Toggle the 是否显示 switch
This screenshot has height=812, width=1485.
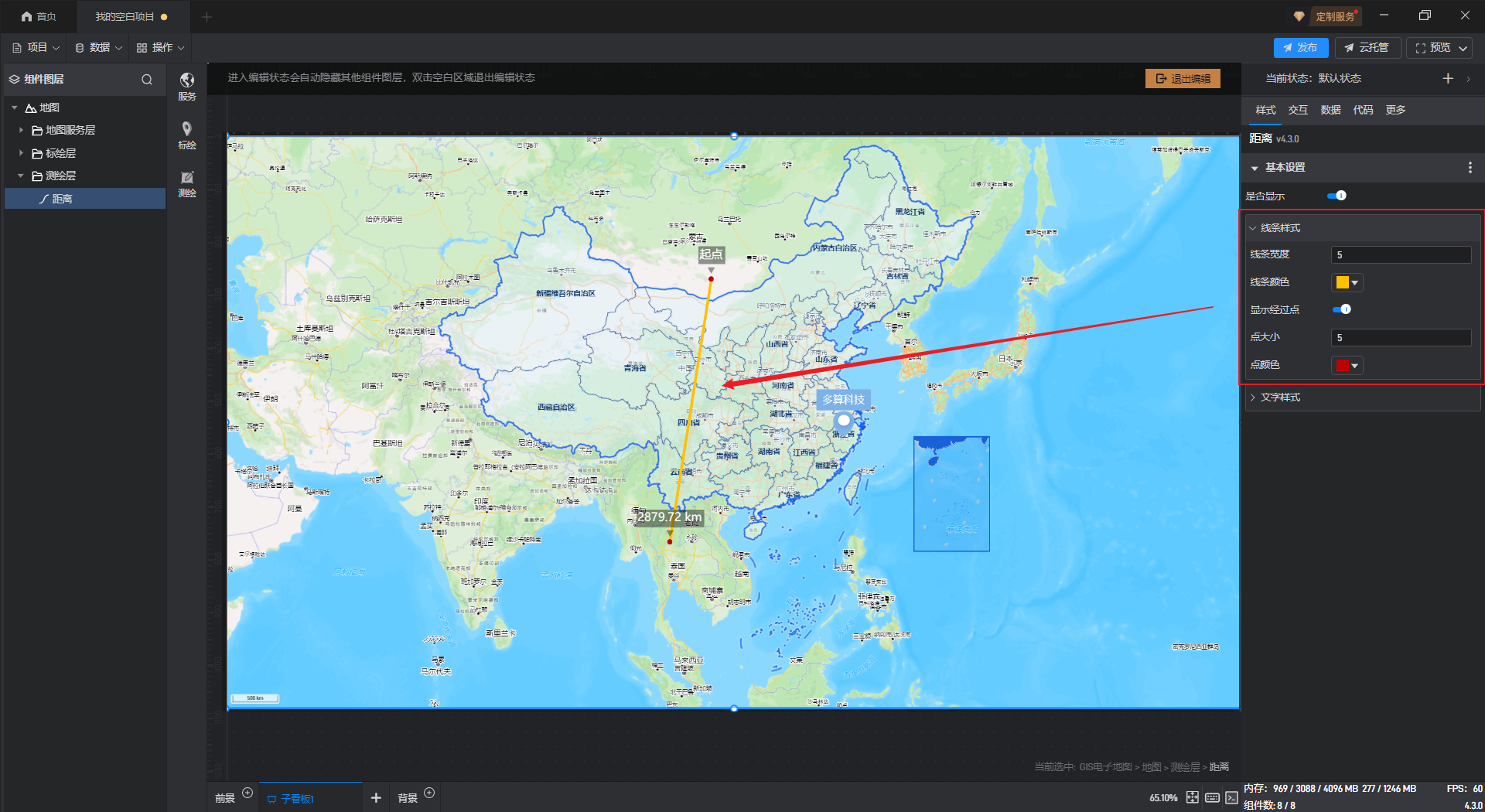(1336, 196)
